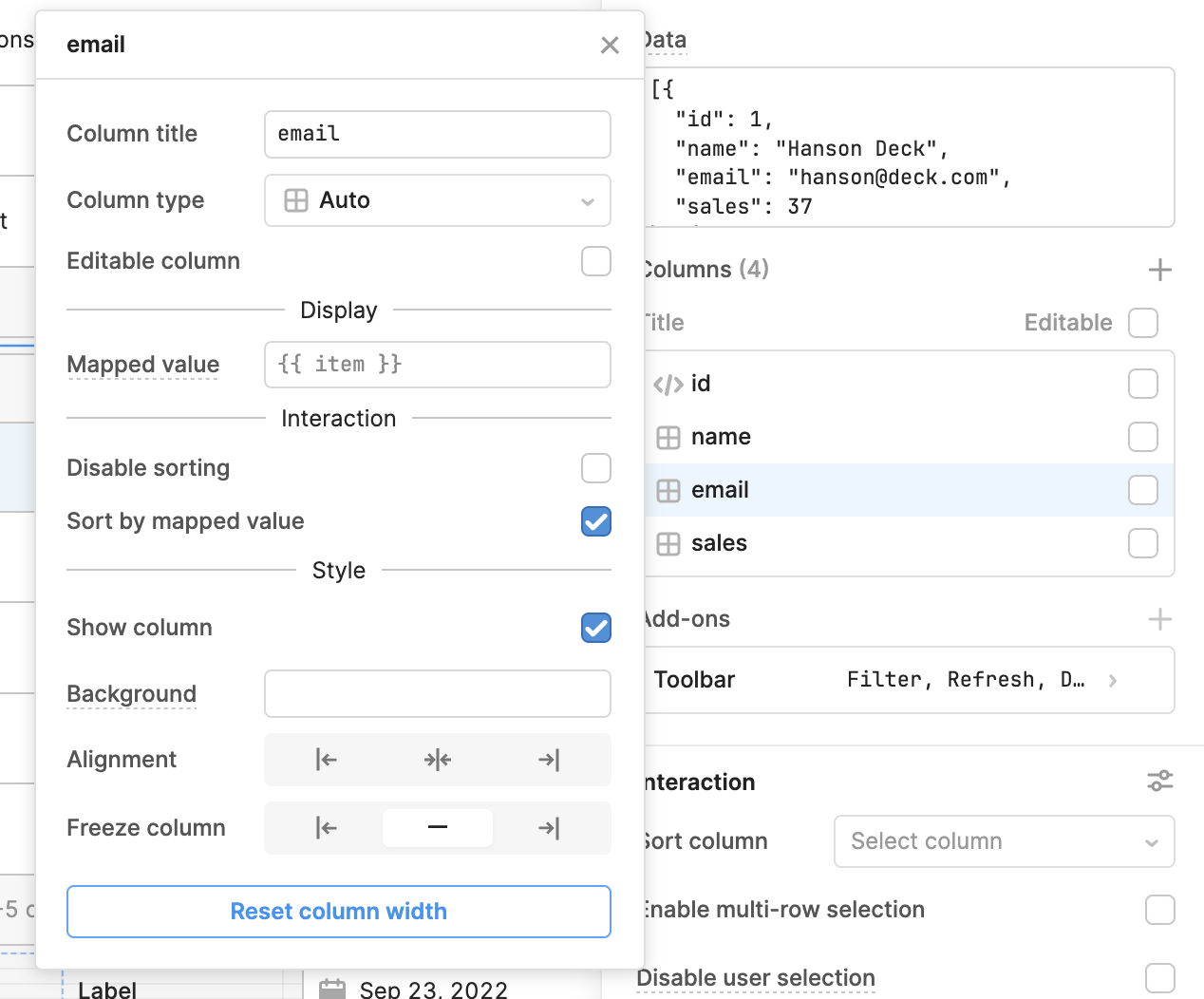The width and height of the screenshot is (1204, 999).
Task: Freeze column to the left
Action: tap(326, 828)
